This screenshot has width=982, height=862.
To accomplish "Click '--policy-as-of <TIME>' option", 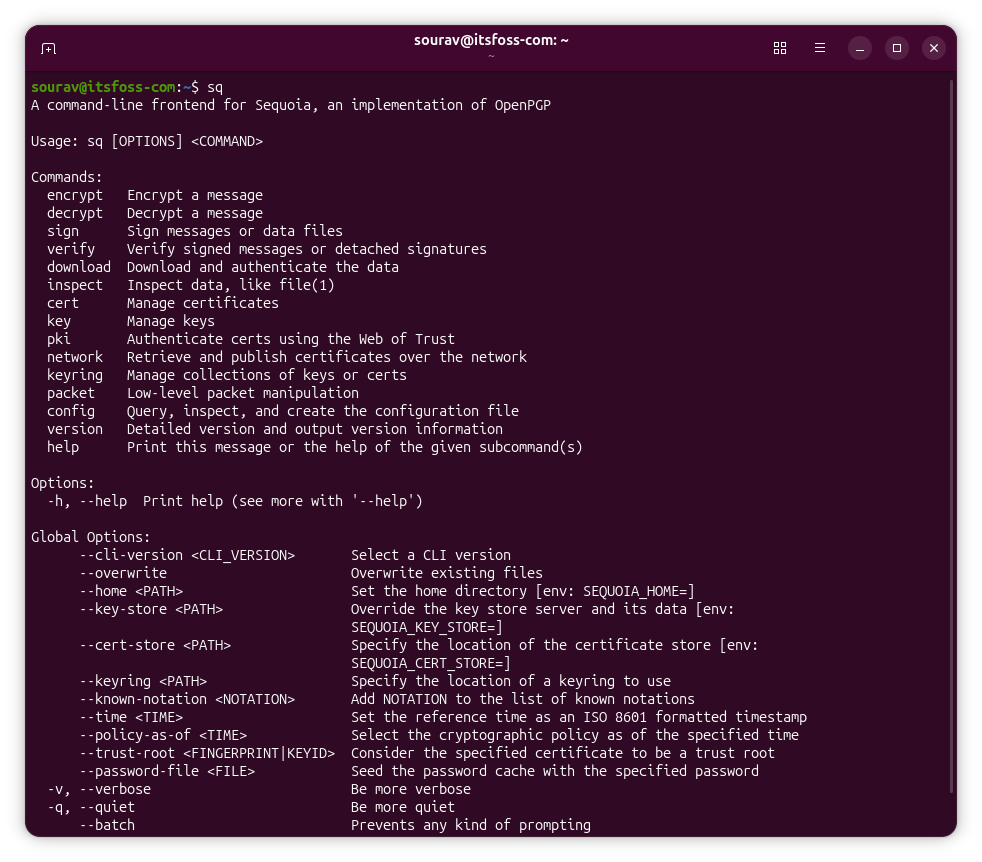I will point(163,735).
